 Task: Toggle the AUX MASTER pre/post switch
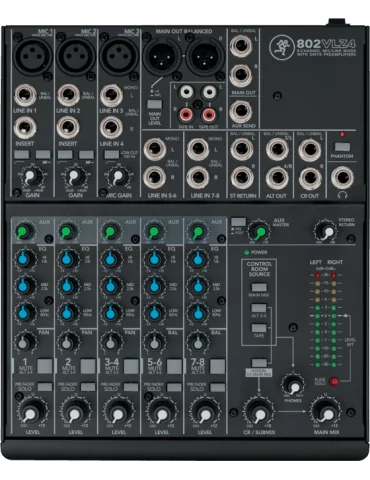(x=238, y=222)
